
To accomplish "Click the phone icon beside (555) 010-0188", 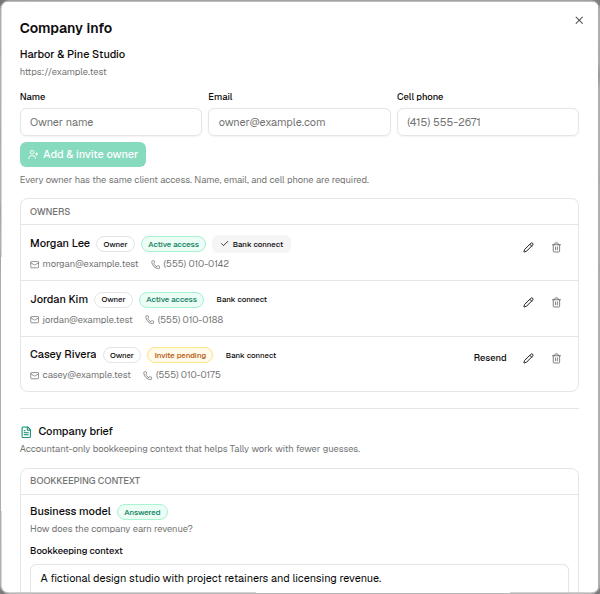I will (149, 320).
